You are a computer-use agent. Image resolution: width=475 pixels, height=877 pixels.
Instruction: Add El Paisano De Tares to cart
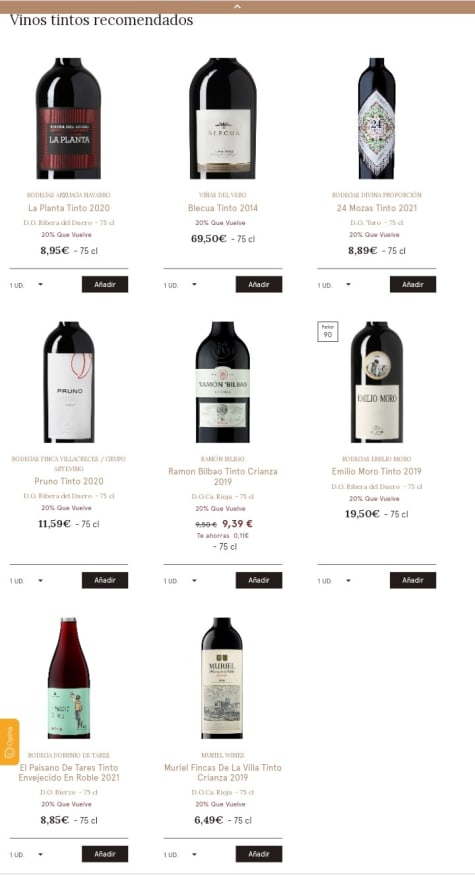pyautogui.click(x=105, y=854)
